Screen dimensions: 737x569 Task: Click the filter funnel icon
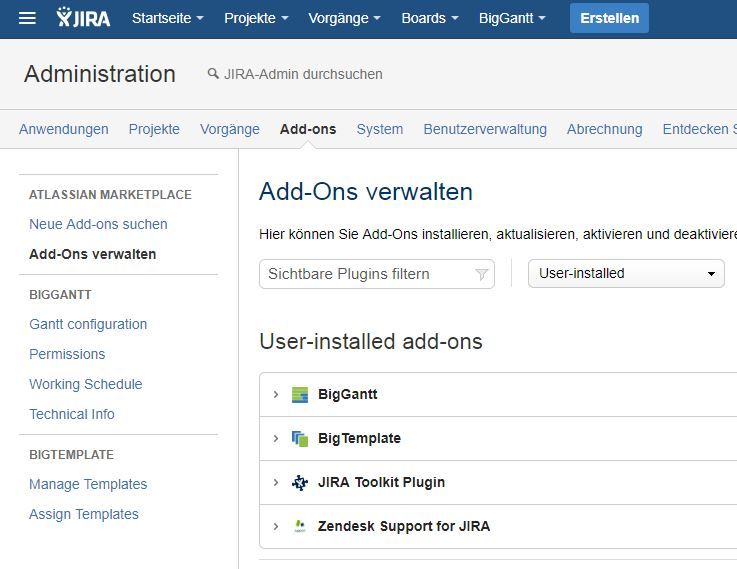tap(481, 274)
